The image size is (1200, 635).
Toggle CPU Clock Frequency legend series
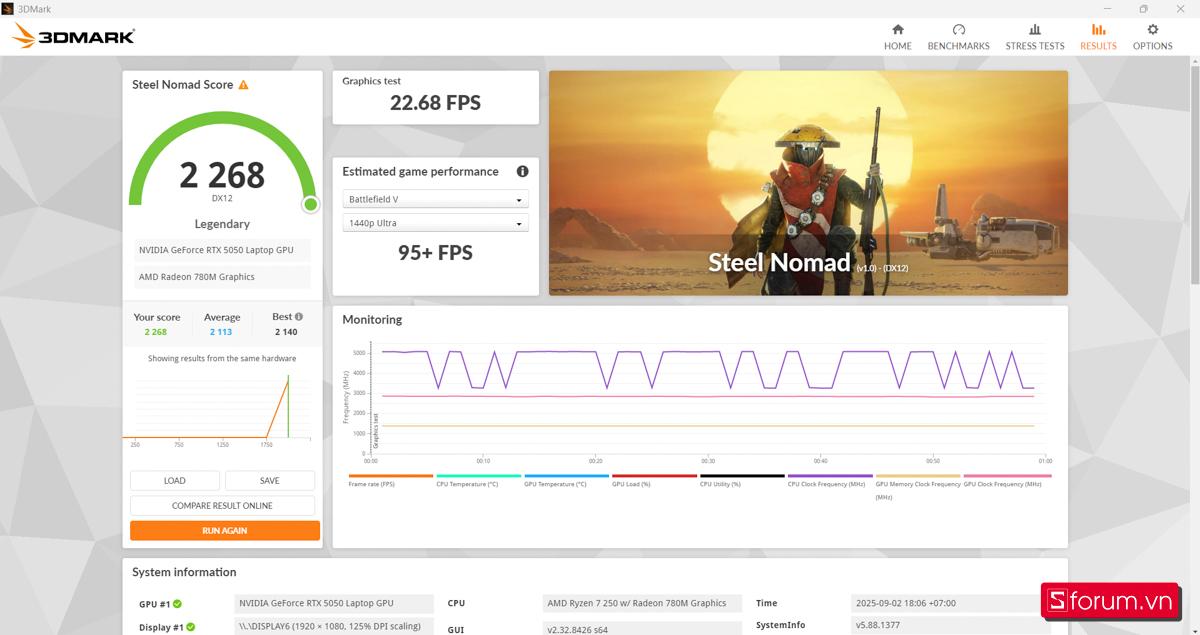click(830, 481)
